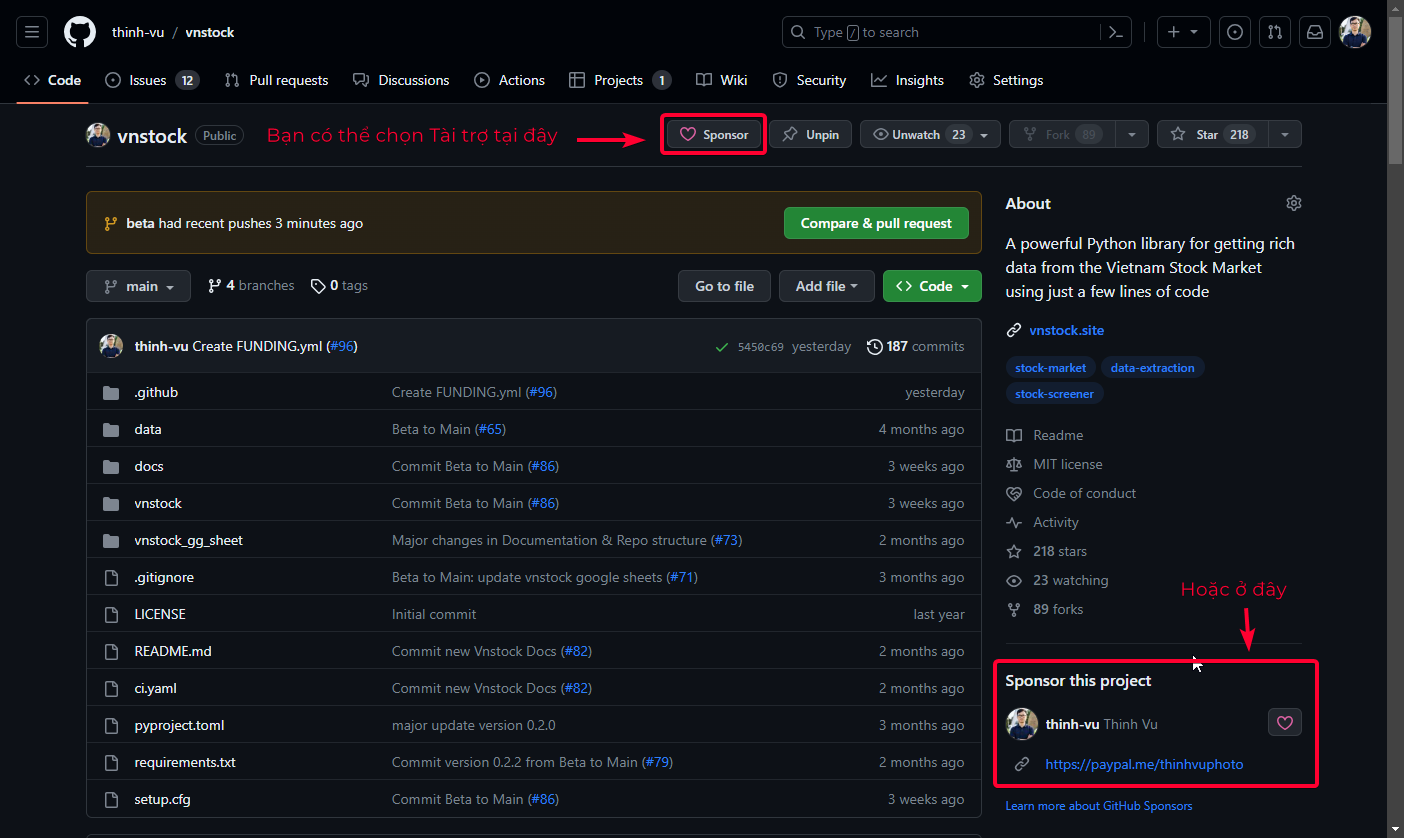Open the Projects tab
The height and width of the screenshot is (838, 1404).
click(620, 80)
